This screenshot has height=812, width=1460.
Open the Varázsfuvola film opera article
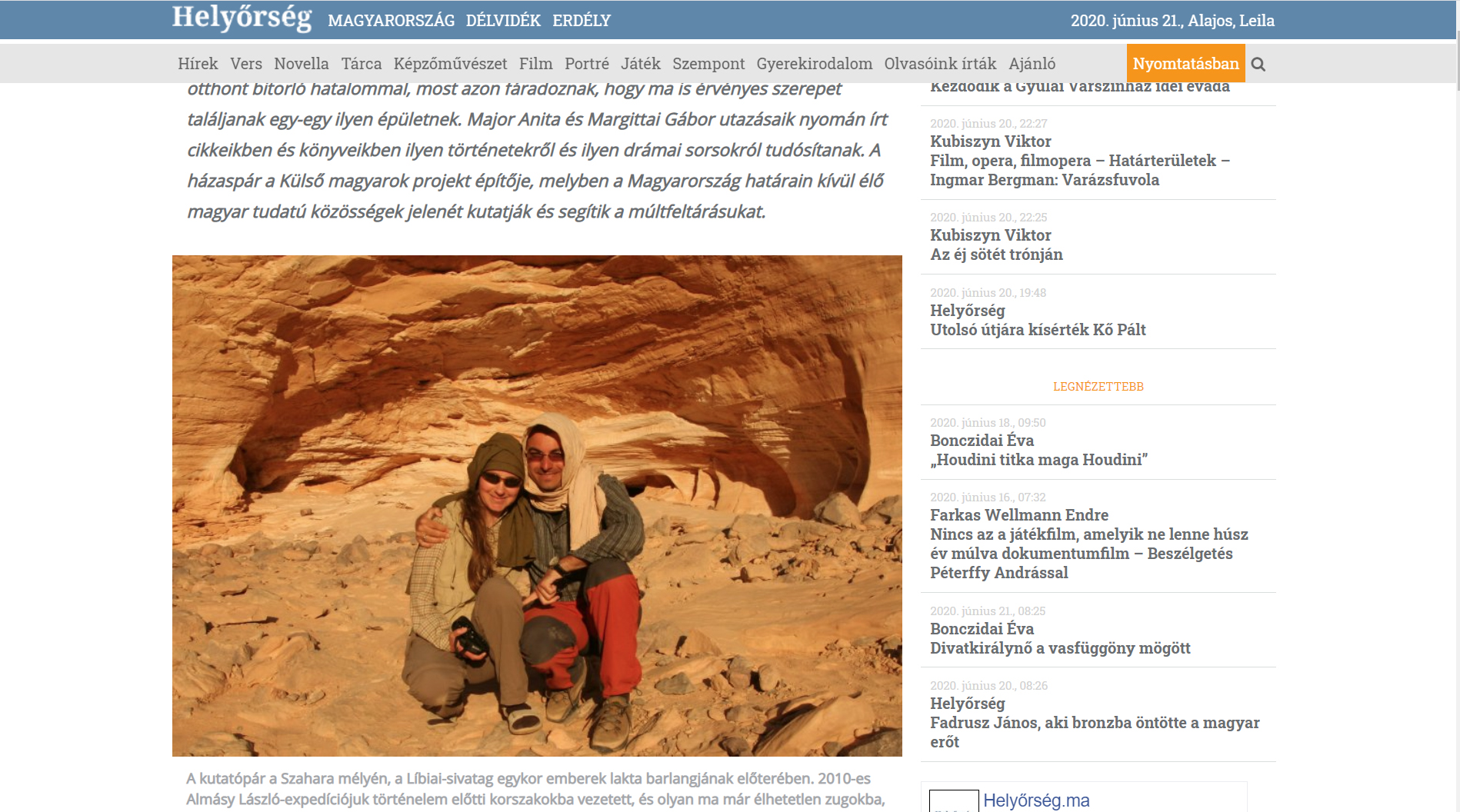tap(1080, 170)
